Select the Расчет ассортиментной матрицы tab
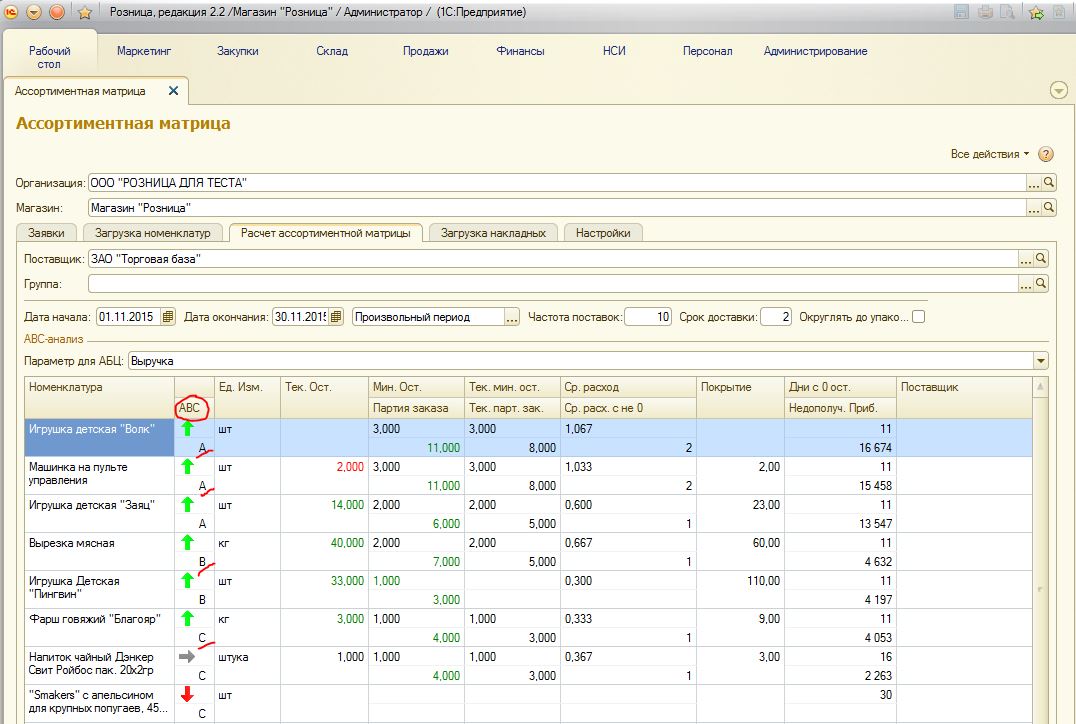The width and height of the screenshot is (1076, 724). (326, 233)
